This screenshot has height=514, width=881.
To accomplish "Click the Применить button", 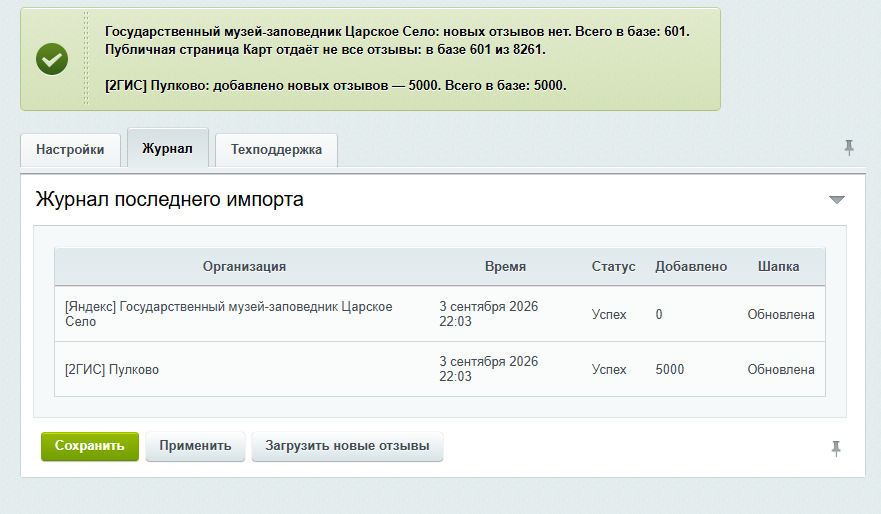I will 195,446.
